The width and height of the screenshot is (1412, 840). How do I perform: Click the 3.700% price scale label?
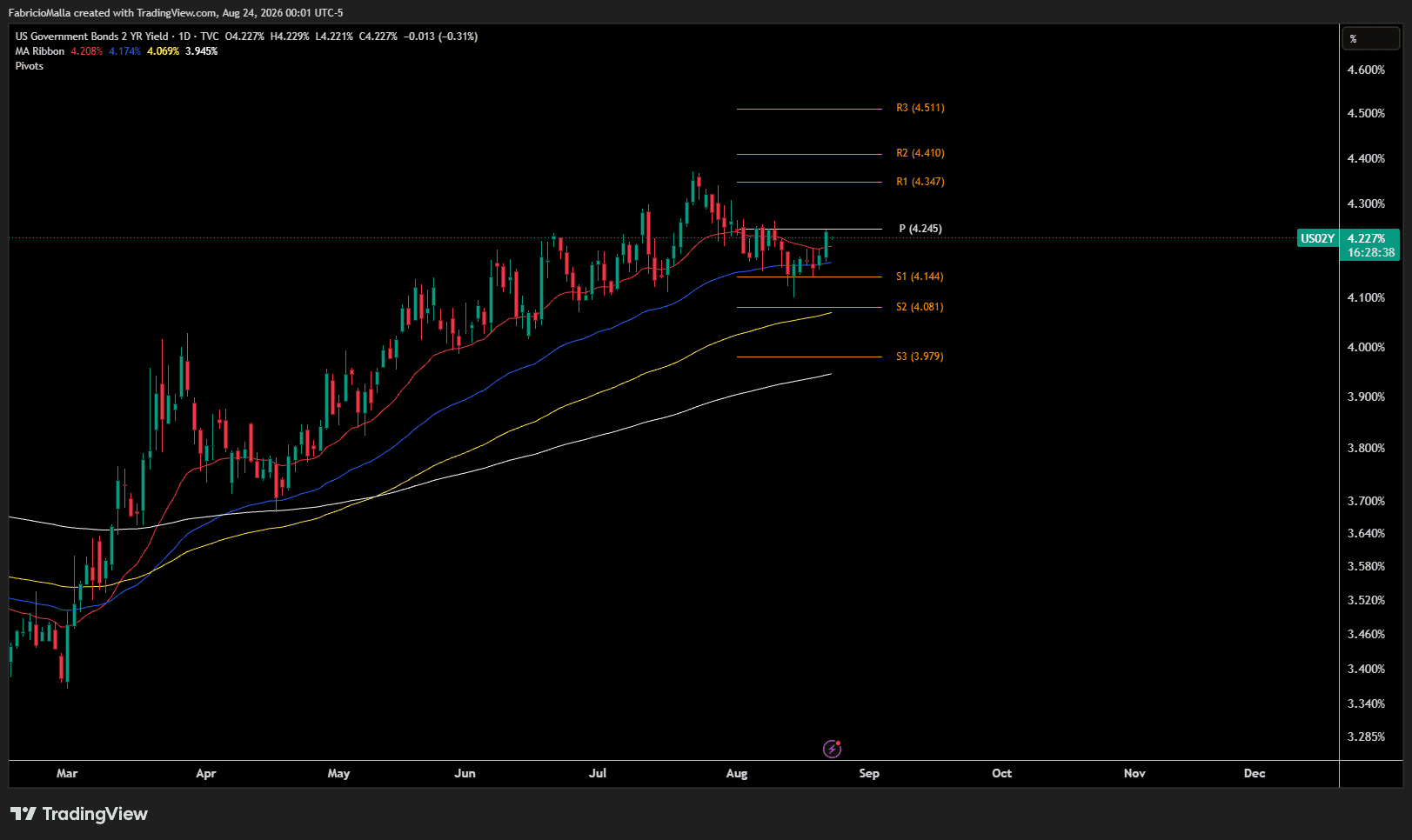(x=1366, y=501)
